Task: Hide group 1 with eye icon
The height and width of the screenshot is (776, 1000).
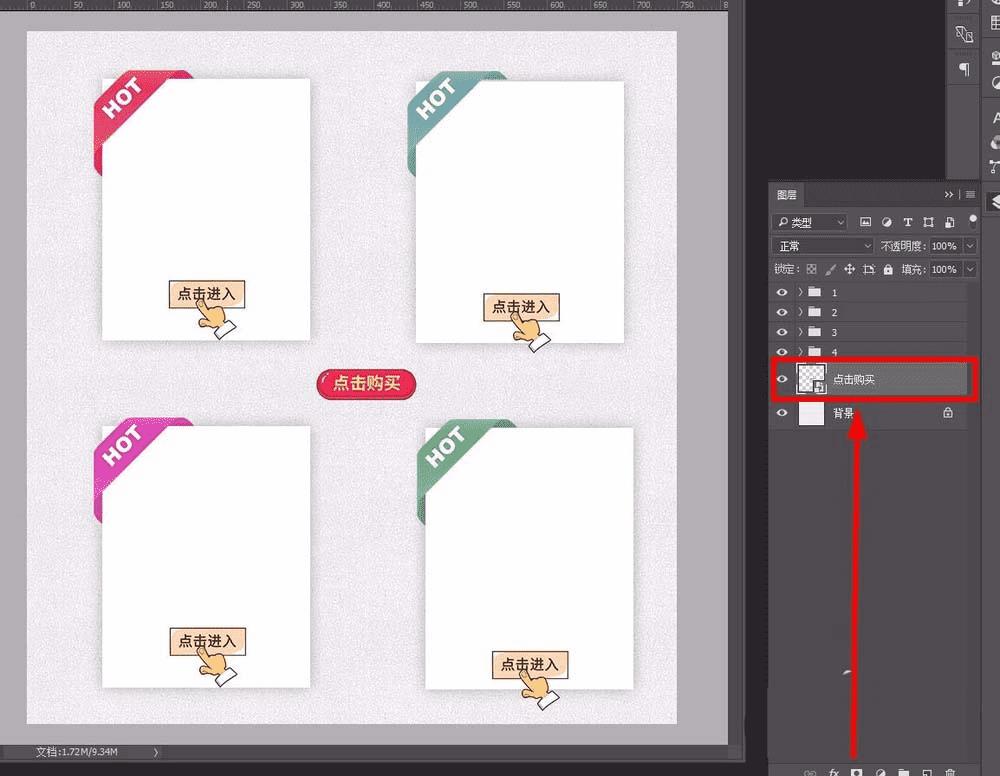Action: click(782, 292)
